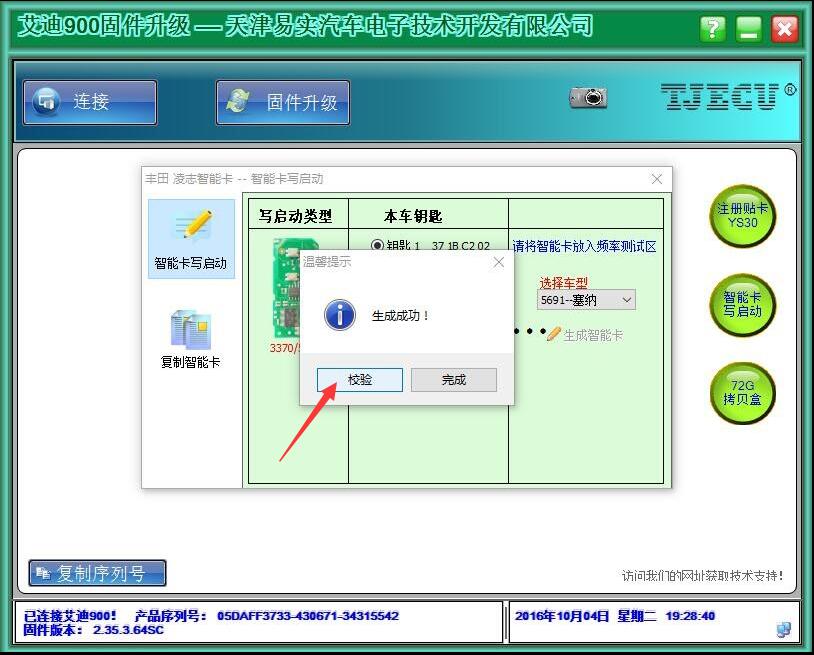Select 复制智能卡 in the side panel
Image resolution: width=814 pixels, height=655 pixels.
(x=191, y=339)
